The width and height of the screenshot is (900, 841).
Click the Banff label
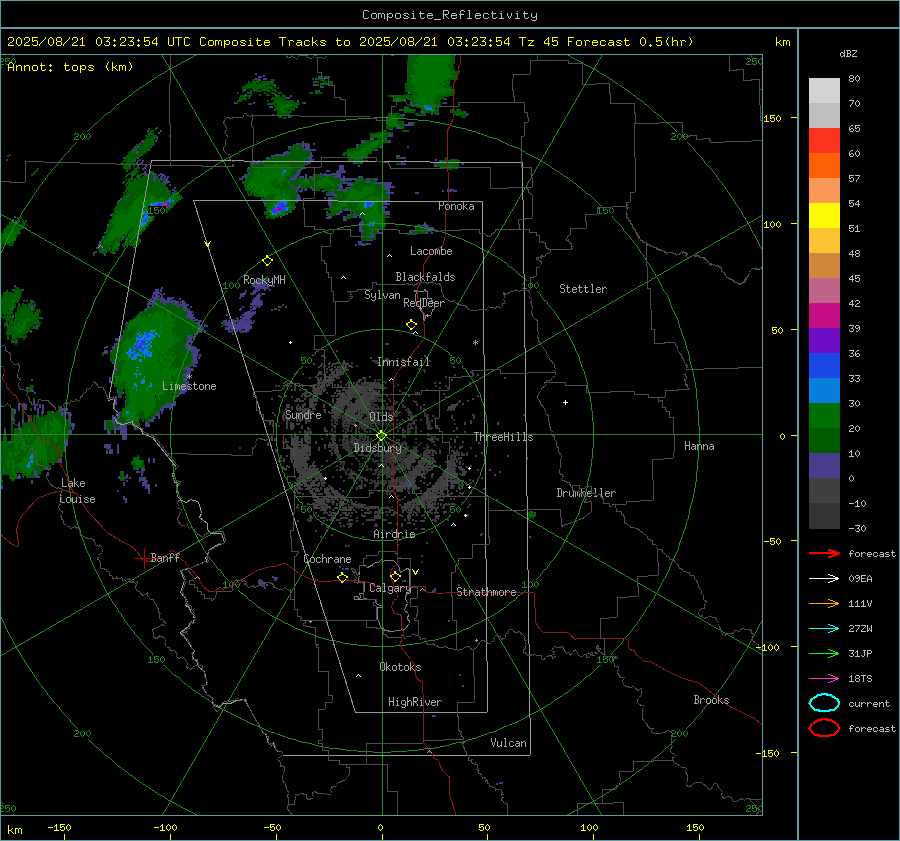[x=165, y=557]
